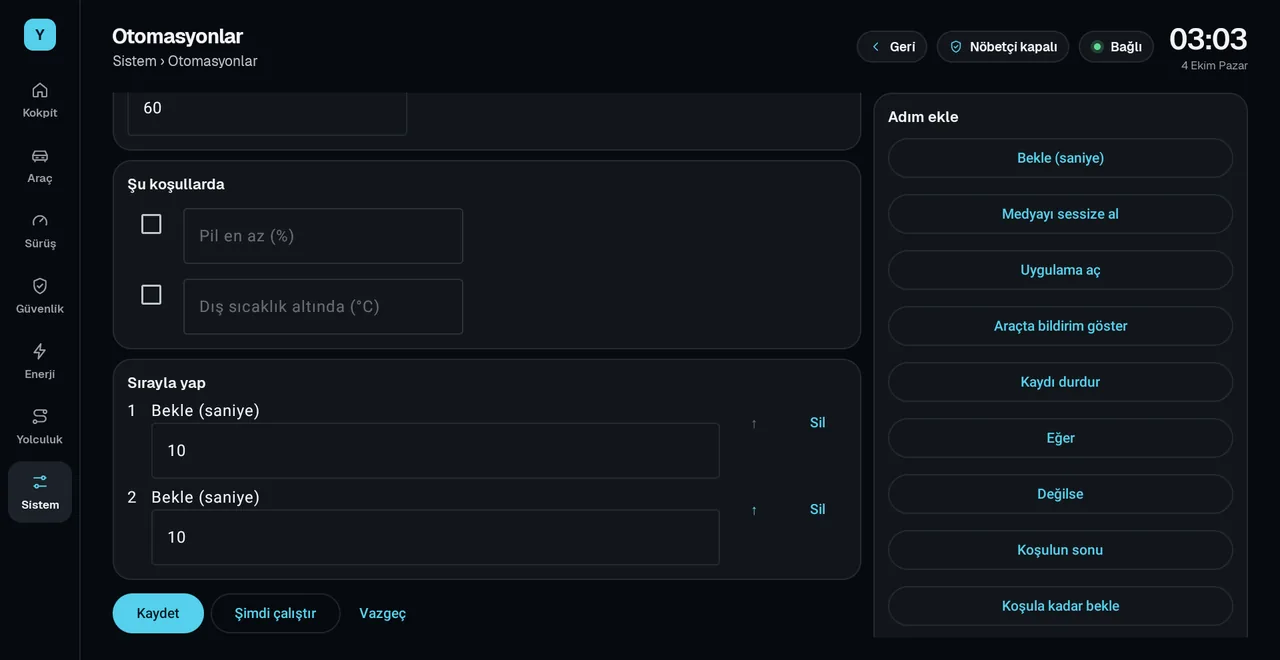Enable the Pil en az condition checkbox
This screenshot has width=1280, height=660.
[151, 224]
